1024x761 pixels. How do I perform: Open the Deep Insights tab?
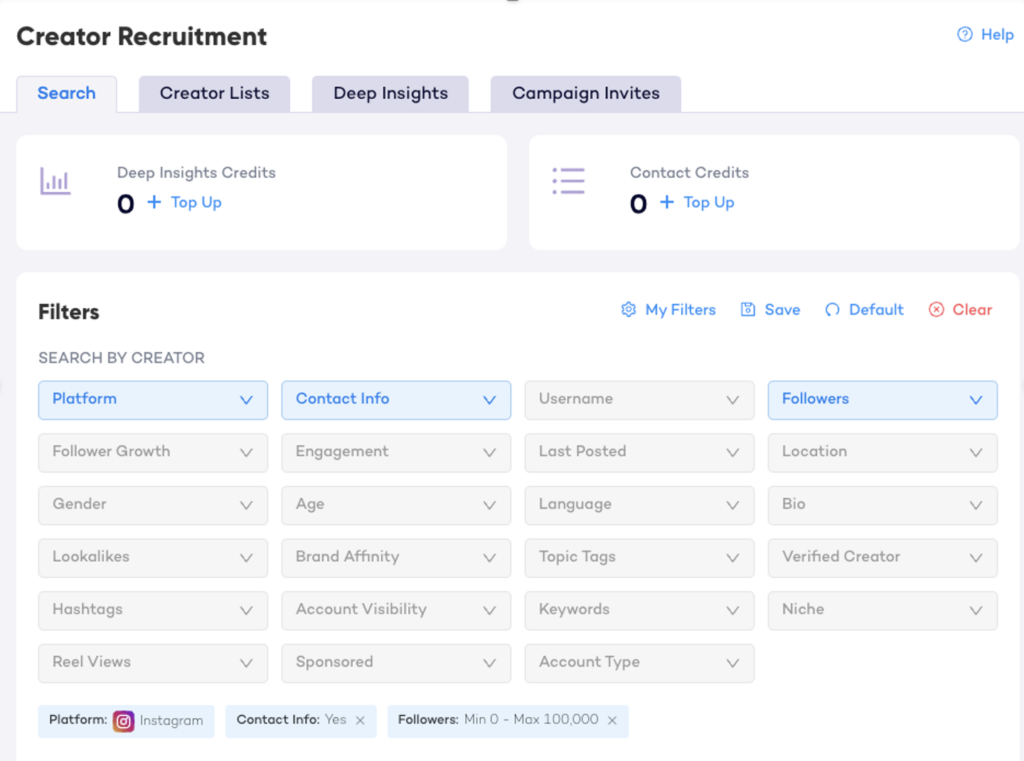tap(391, 94)
